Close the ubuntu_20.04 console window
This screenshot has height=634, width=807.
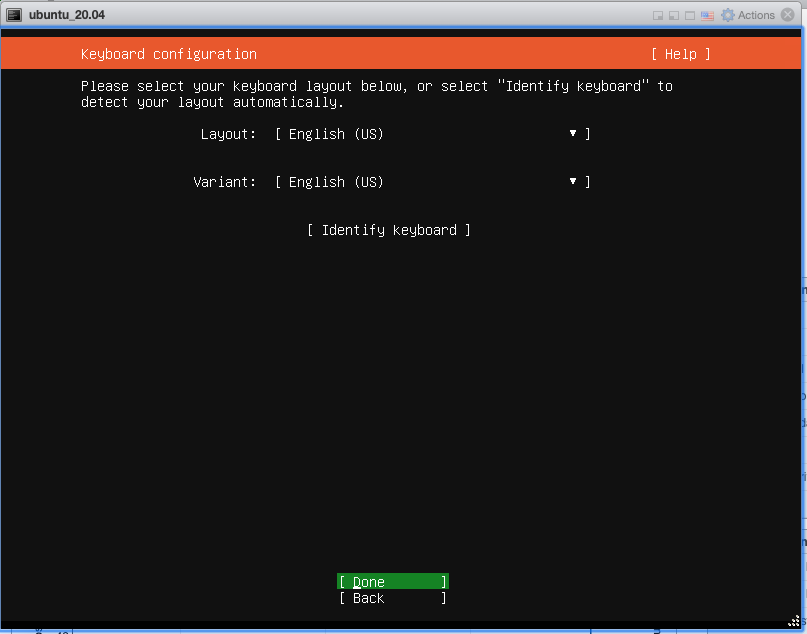click(787, 14)
